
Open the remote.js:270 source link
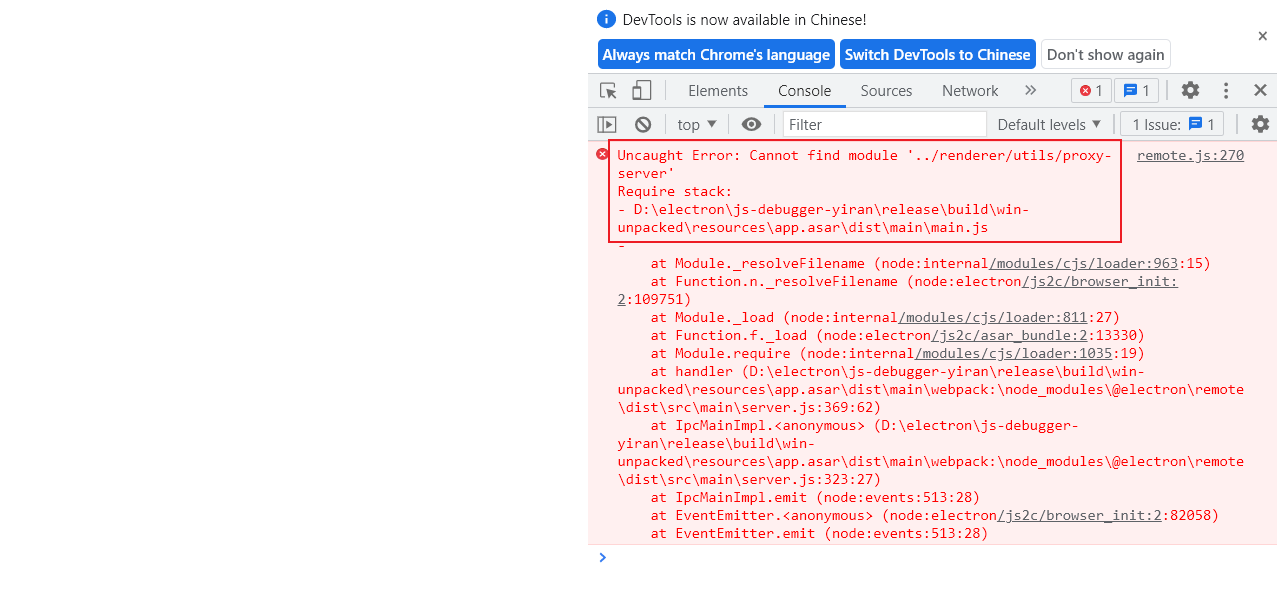(x=1190, y=155)
